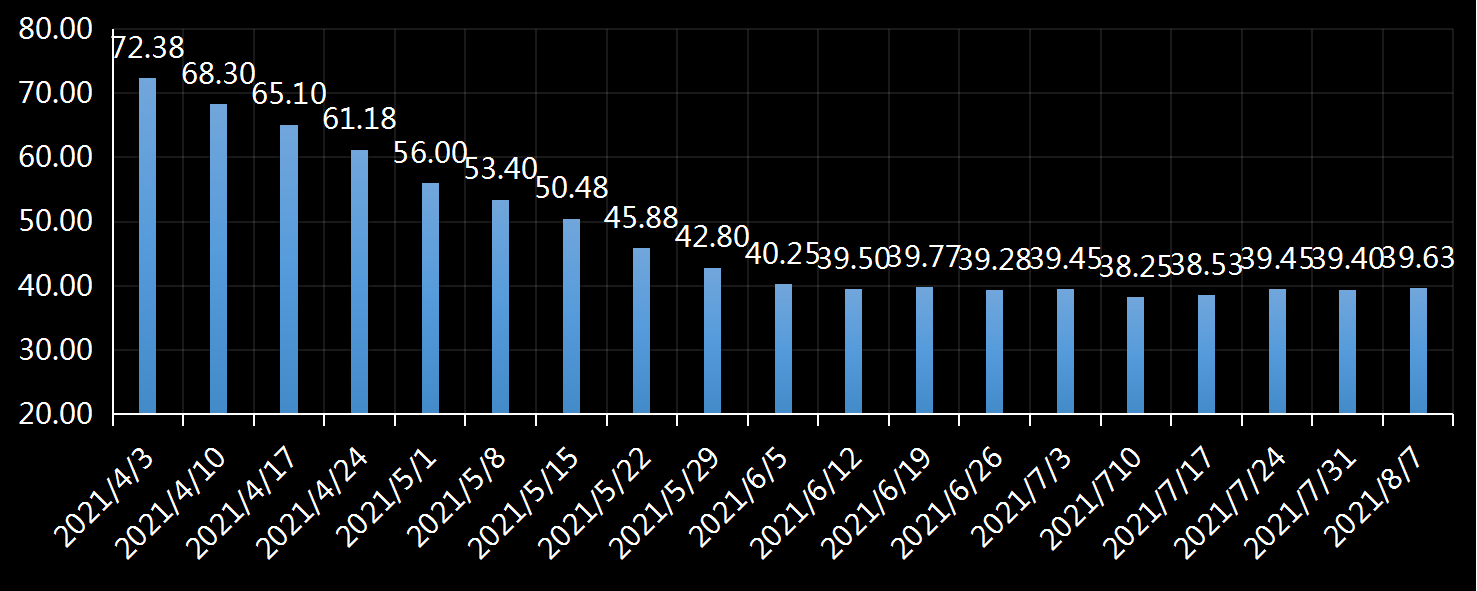Click the 39.50 data label
1477x591 pixels.
pyautogui.click(x=853, y=258)
